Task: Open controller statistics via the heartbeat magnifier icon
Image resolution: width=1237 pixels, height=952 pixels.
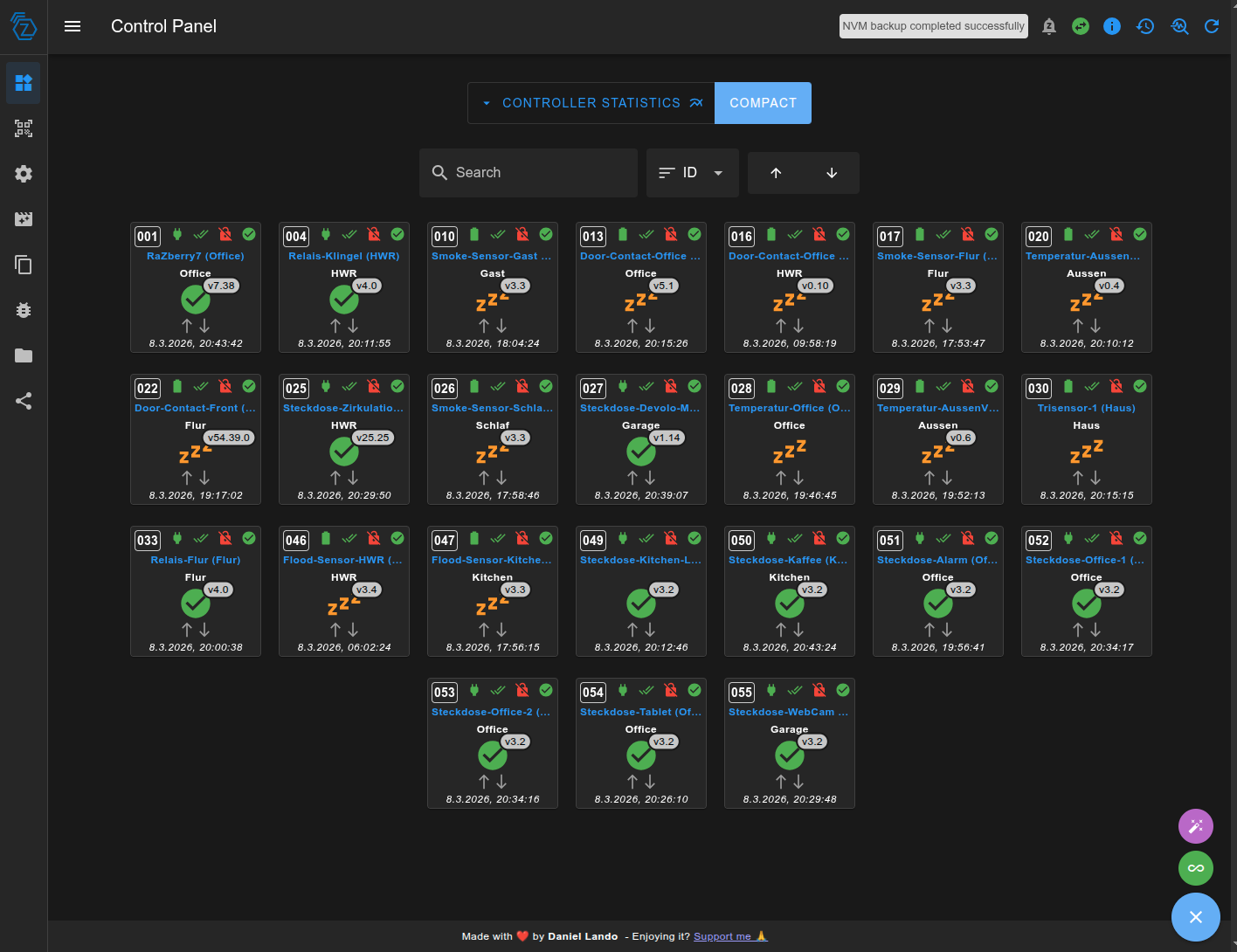Action: coord(1179,26)
